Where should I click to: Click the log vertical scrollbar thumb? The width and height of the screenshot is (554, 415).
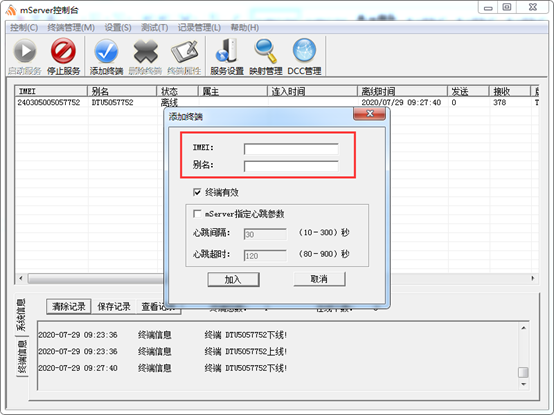(523, 372)
